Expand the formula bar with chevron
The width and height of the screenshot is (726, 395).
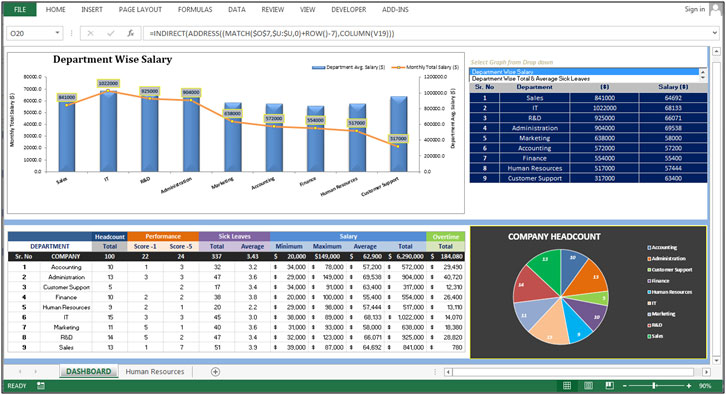715,33
